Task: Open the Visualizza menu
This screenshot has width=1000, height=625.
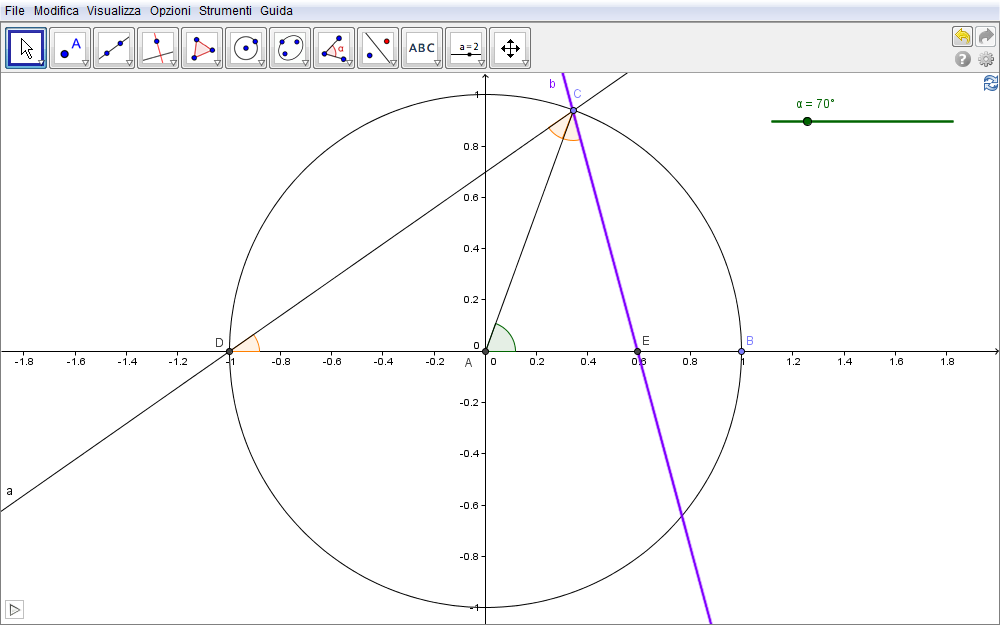Action: click(x=114, y=11)
